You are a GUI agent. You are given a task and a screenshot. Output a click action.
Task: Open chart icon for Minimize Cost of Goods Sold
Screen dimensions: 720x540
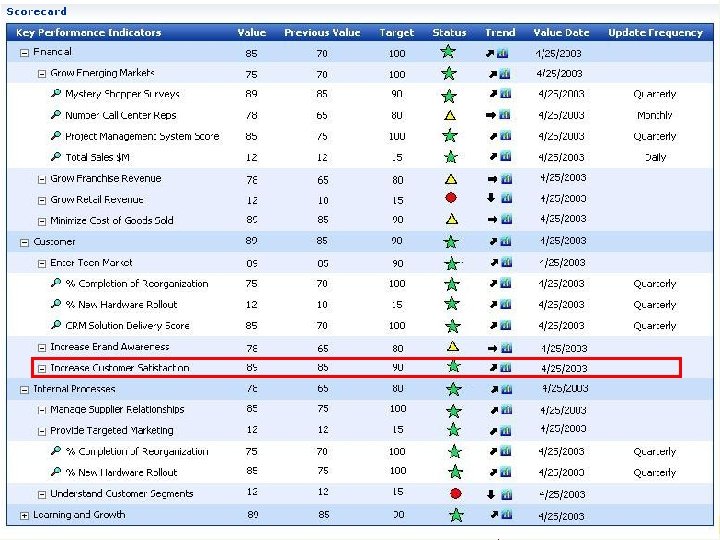506,219
